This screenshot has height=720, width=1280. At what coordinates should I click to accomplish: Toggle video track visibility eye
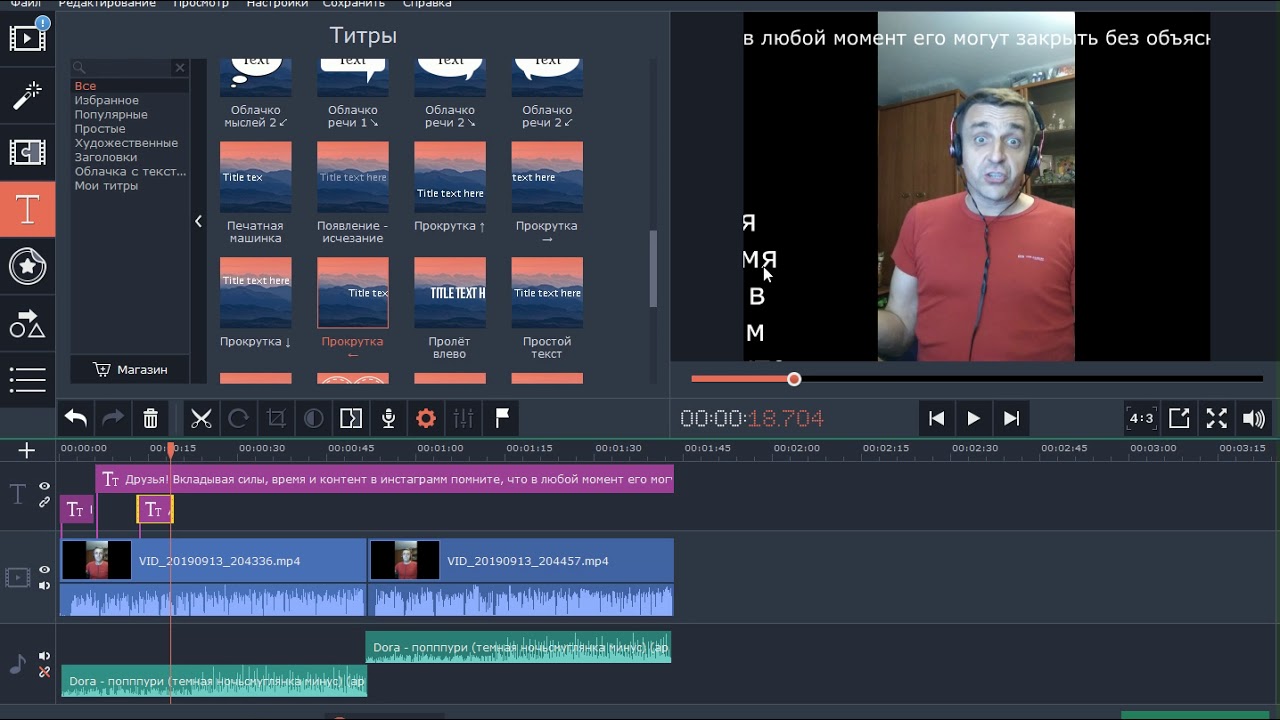(44, 570)
